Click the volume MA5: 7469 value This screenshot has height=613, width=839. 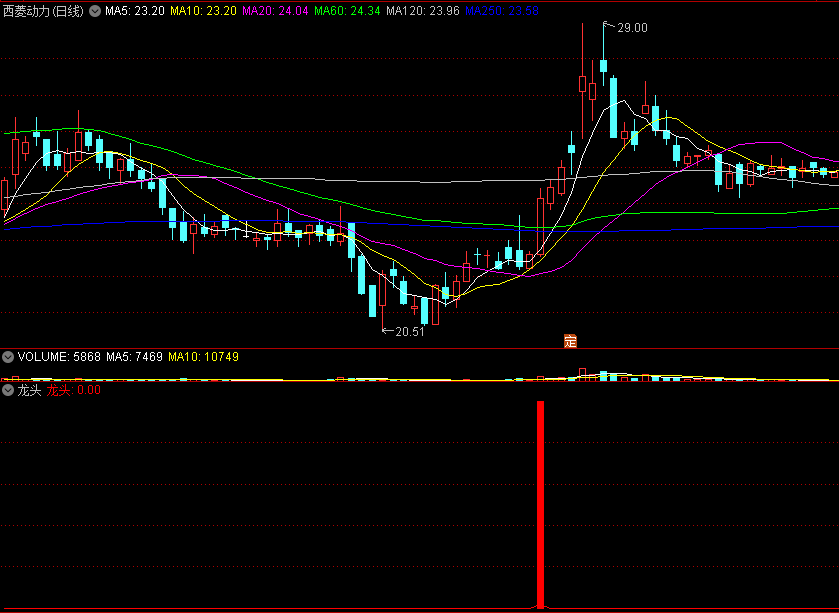coord(134,357)
